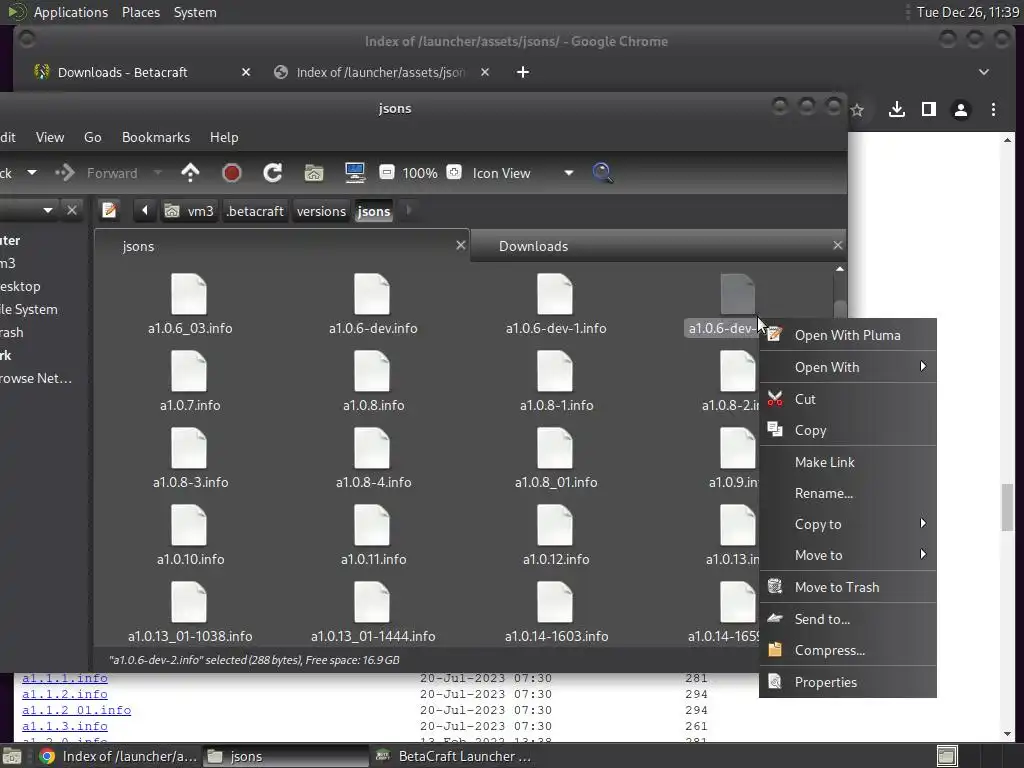Choose Open With Pluma from context menu
The image size is (1024, 768).
pos(848,335)
